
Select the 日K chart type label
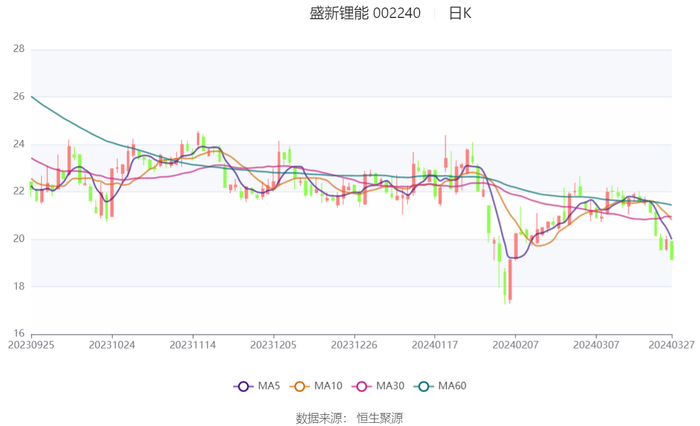(460, 14)
